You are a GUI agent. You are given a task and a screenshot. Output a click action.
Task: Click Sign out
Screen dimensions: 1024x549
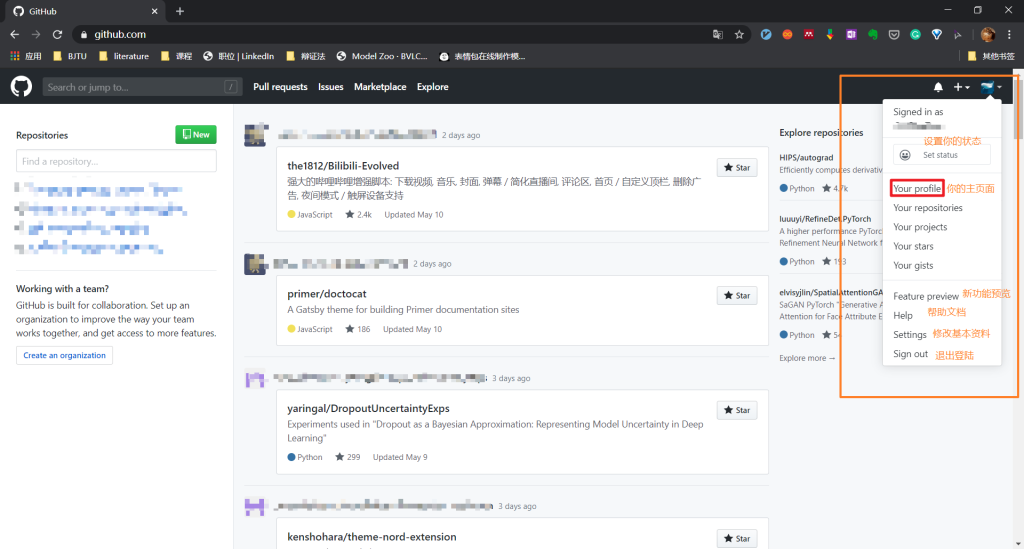coord(910,354)
